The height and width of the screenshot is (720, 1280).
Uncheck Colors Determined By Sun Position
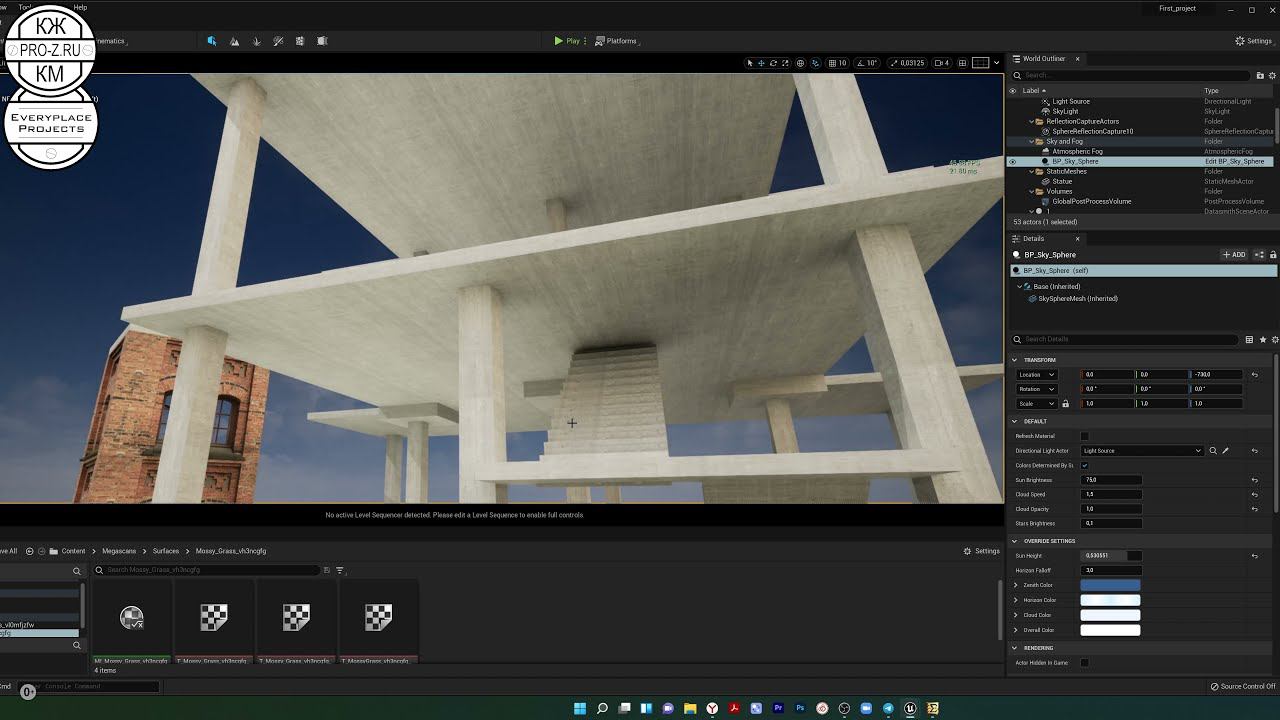1084,465
